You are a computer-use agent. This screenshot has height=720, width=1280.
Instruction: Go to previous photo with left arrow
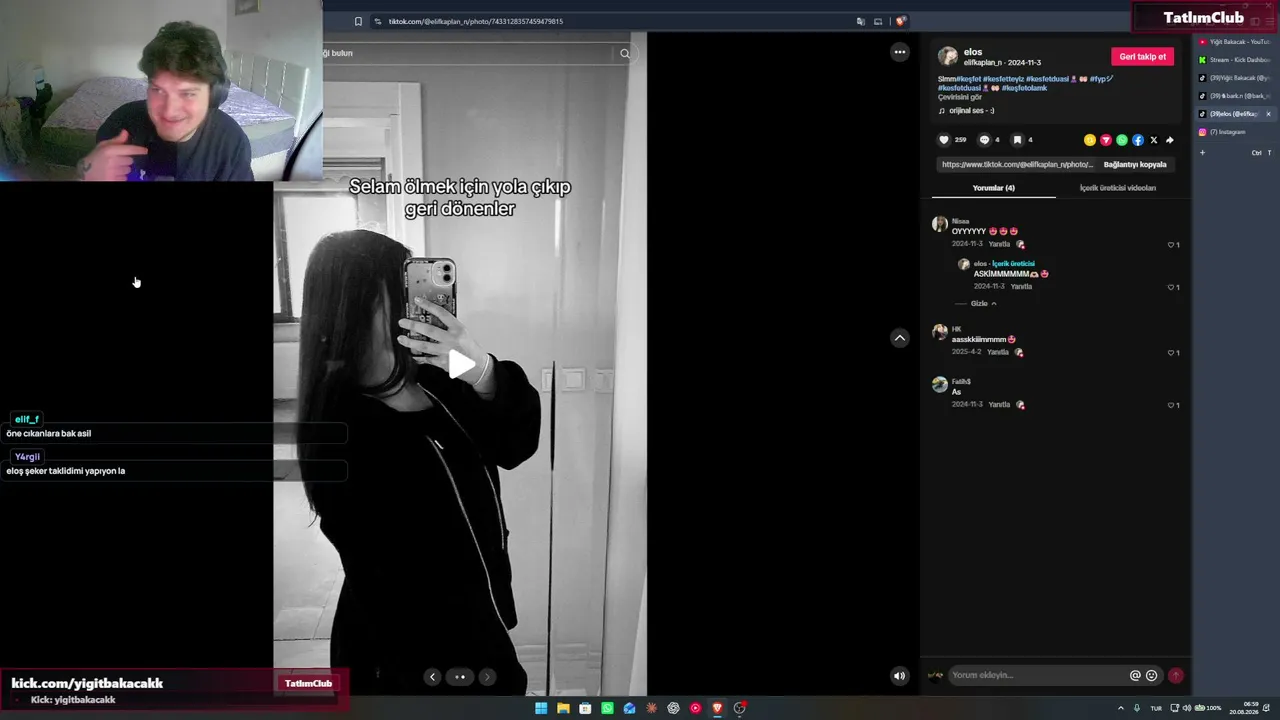[432, 677]
